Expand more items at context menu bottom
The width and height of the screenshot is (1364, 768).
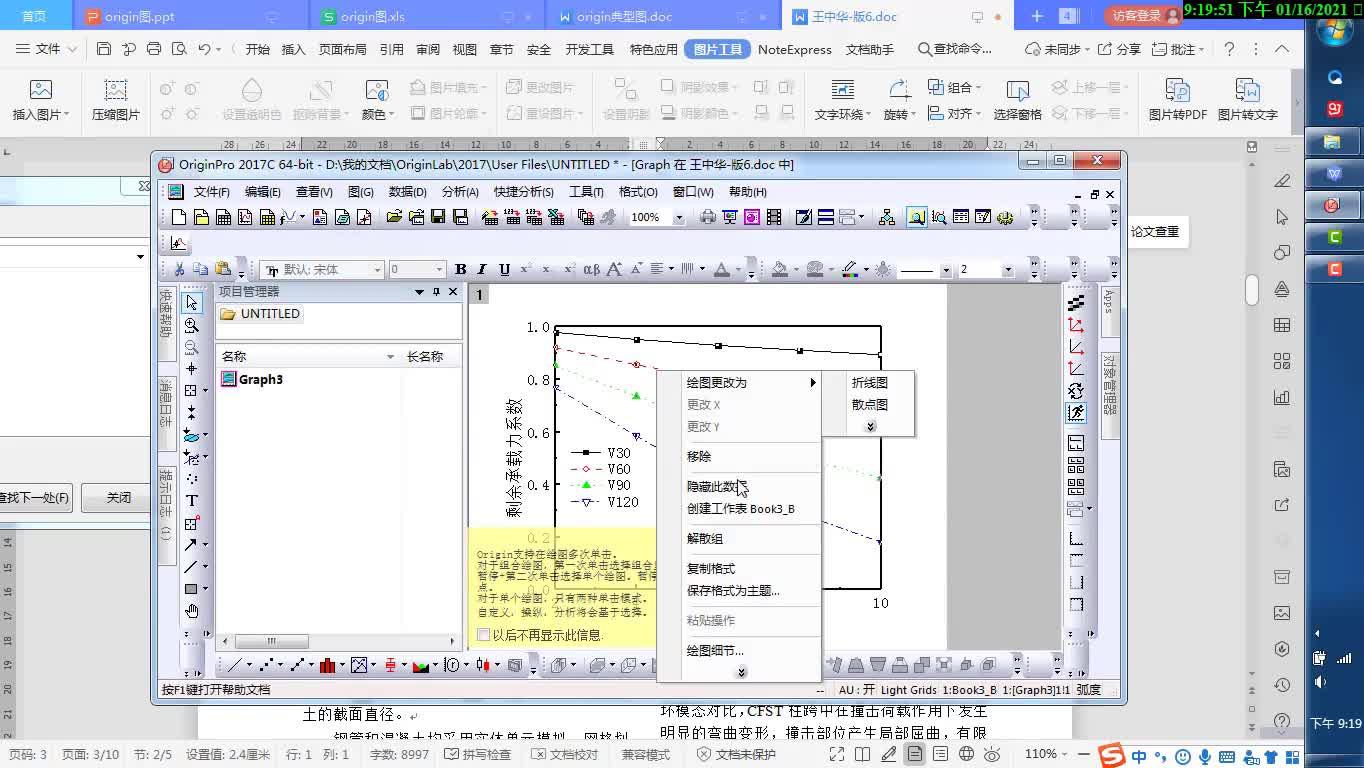(741, 672)
